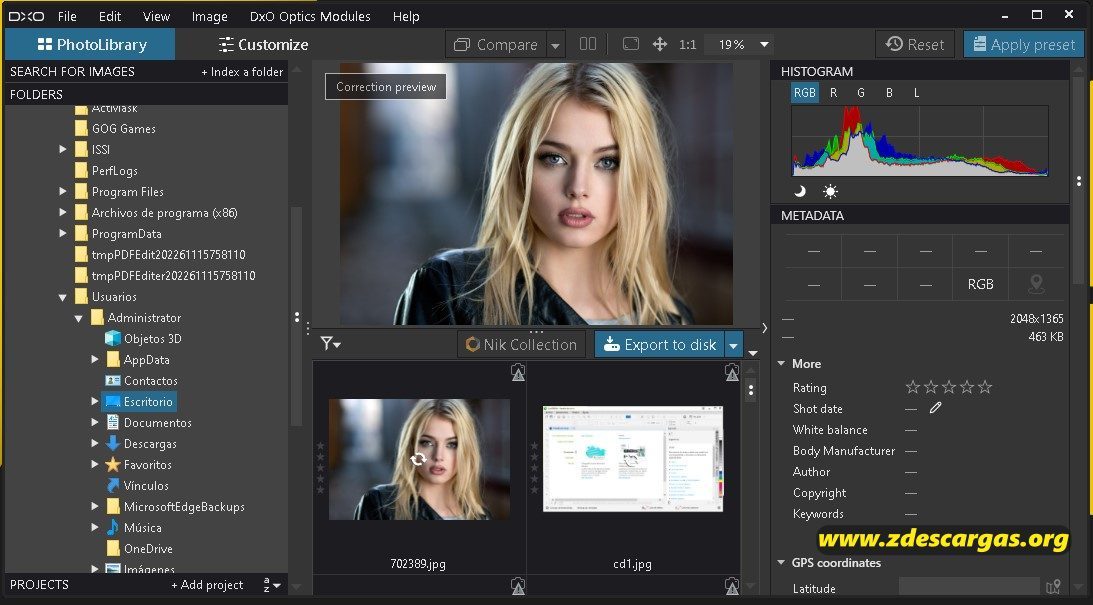Expand the AppData folder
The height and width of the screenshot is (605, 1093).
point(94,360)
